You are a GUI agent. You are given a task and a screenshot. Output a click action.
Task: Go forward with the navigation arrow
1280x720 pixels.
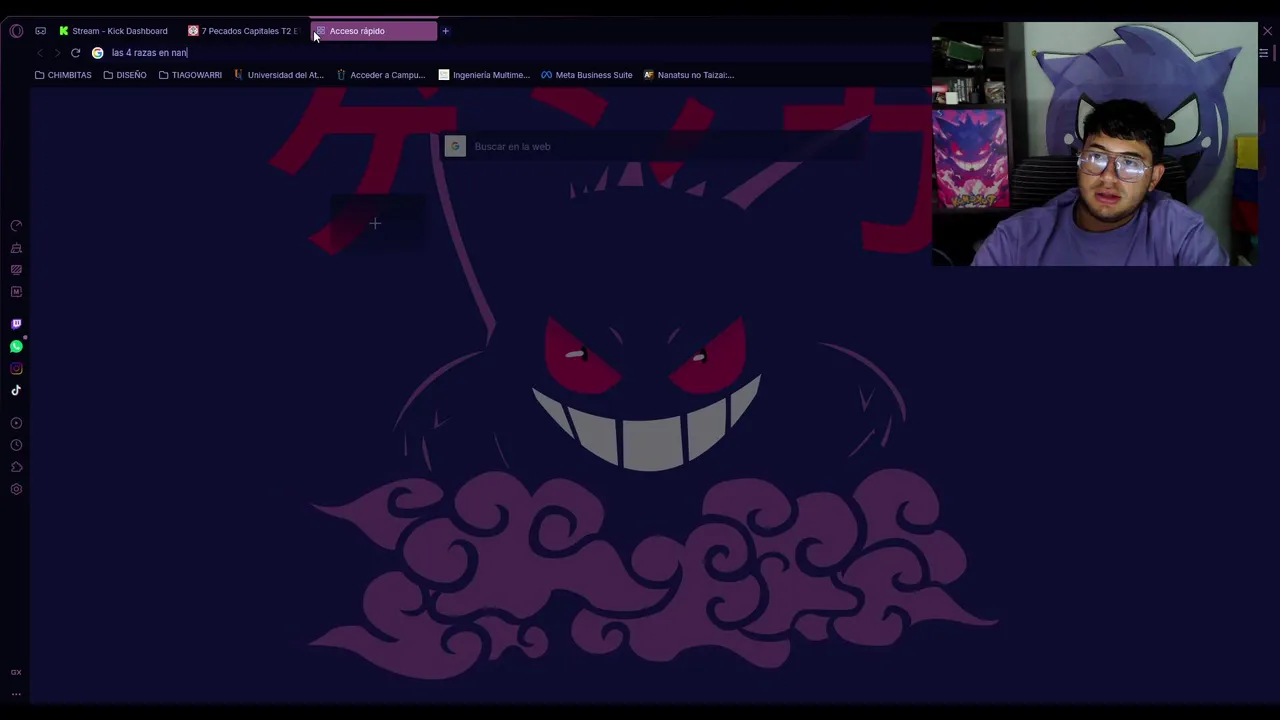[57, 53]
